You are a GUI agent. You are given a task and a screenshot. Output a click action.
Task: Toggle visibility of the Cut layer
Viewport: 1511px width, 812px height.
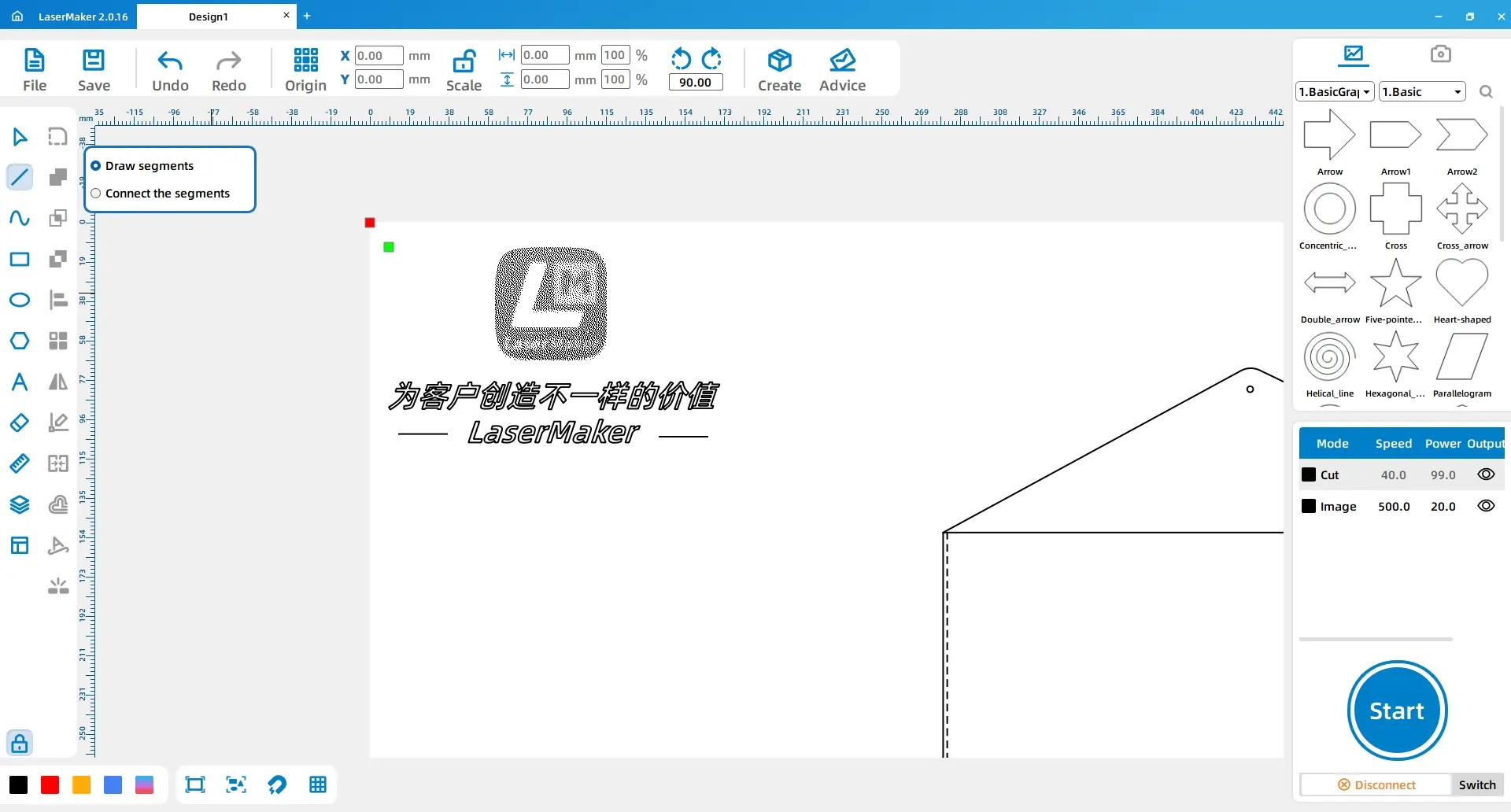pyautogui.click(x=1486, y=474)
